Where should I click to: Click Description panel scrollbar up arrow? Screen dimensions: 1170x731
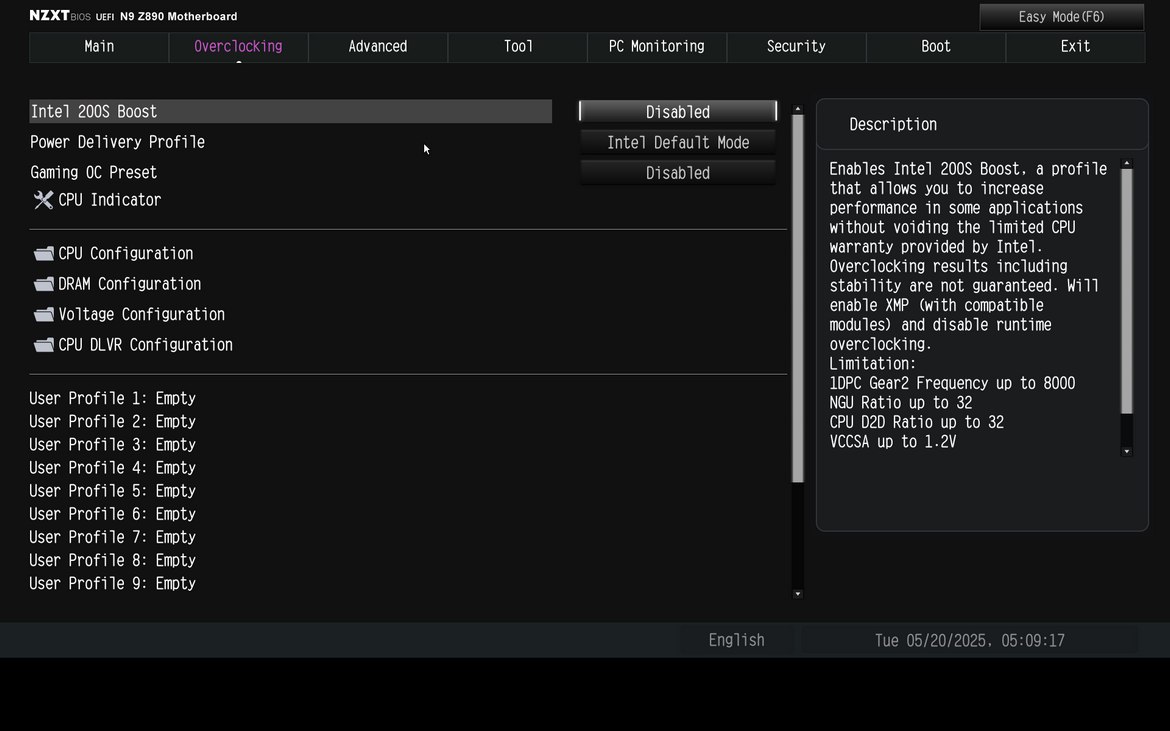(x=1127, y=163)
